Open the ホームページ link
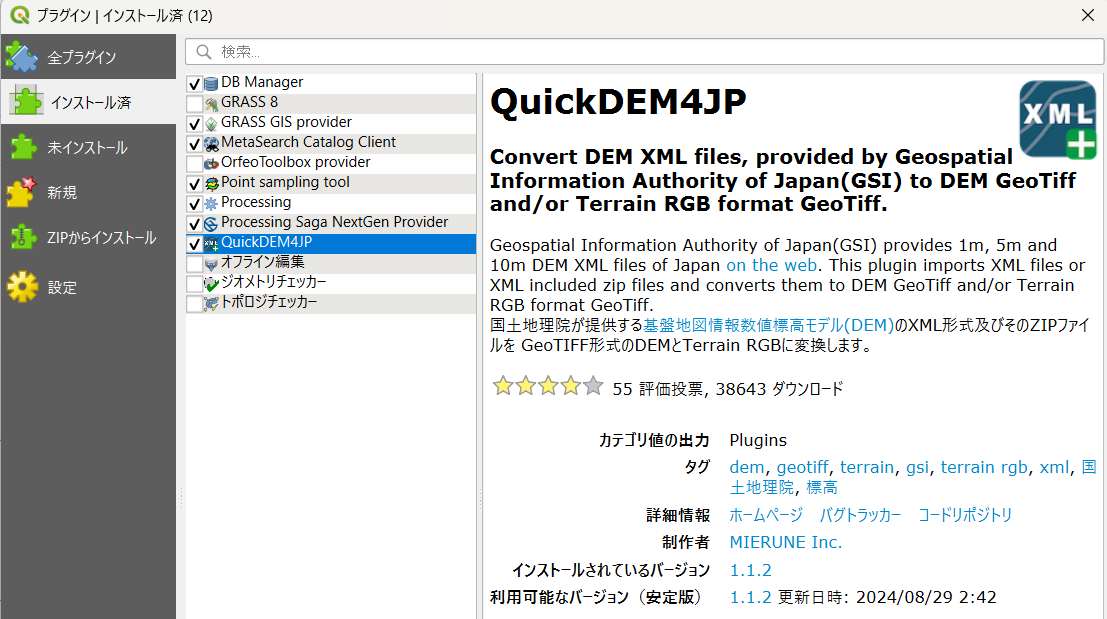The width and height of the screenshot is (1107, 619). [x=766, y=515]
